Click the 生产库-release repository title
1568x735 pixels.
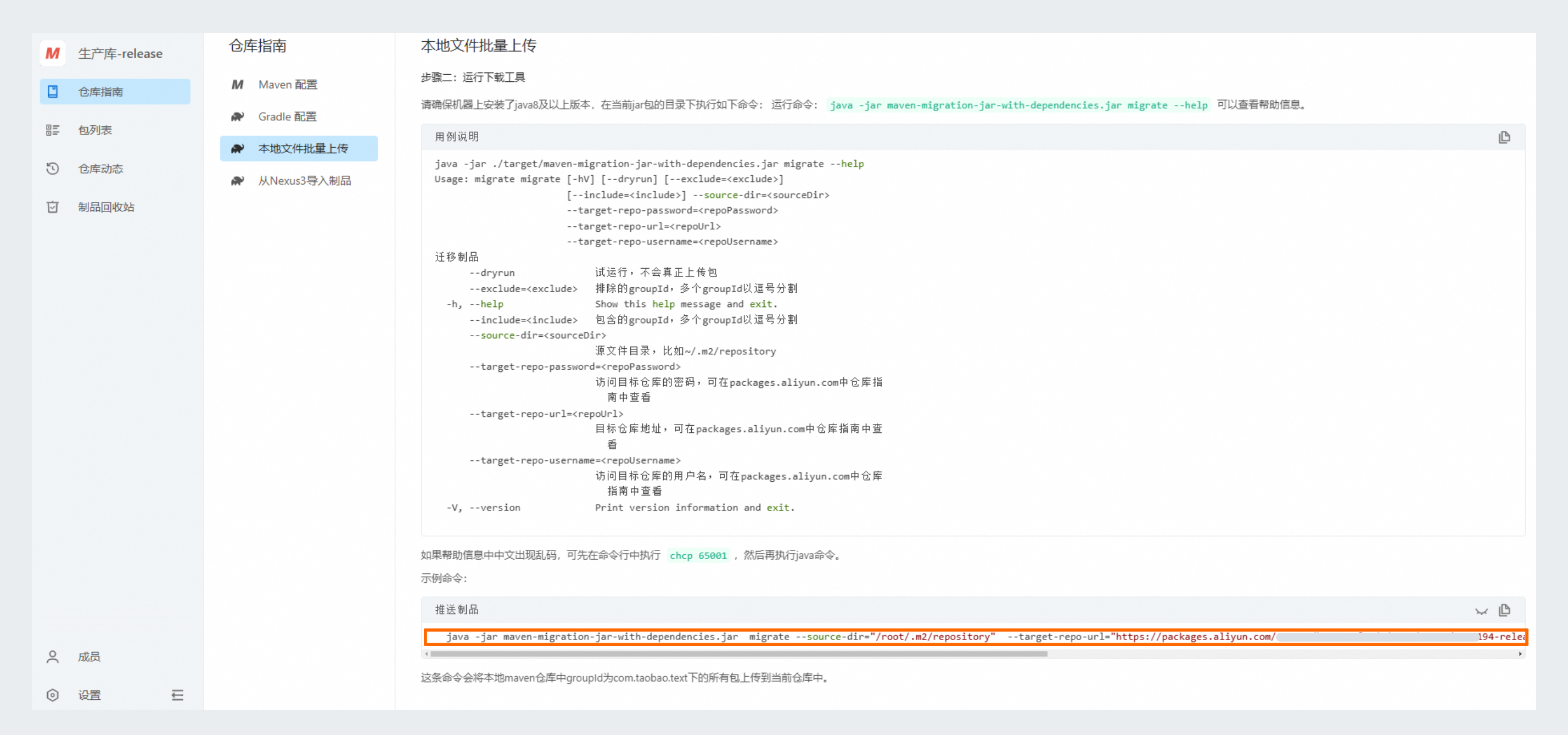click(121, 54)
